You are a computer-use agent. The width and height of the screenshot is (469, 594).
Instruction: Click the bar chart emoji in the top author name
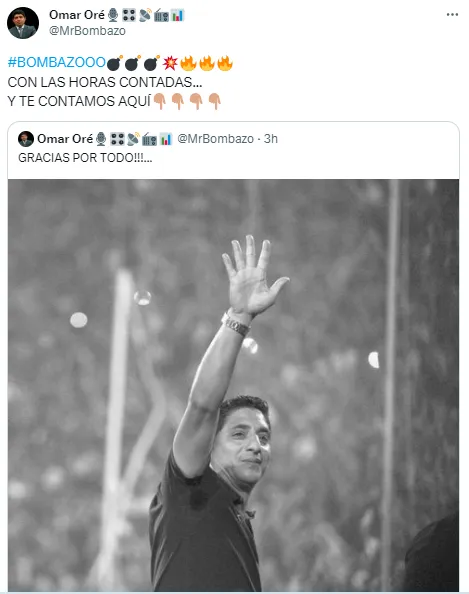click(177, 15)
